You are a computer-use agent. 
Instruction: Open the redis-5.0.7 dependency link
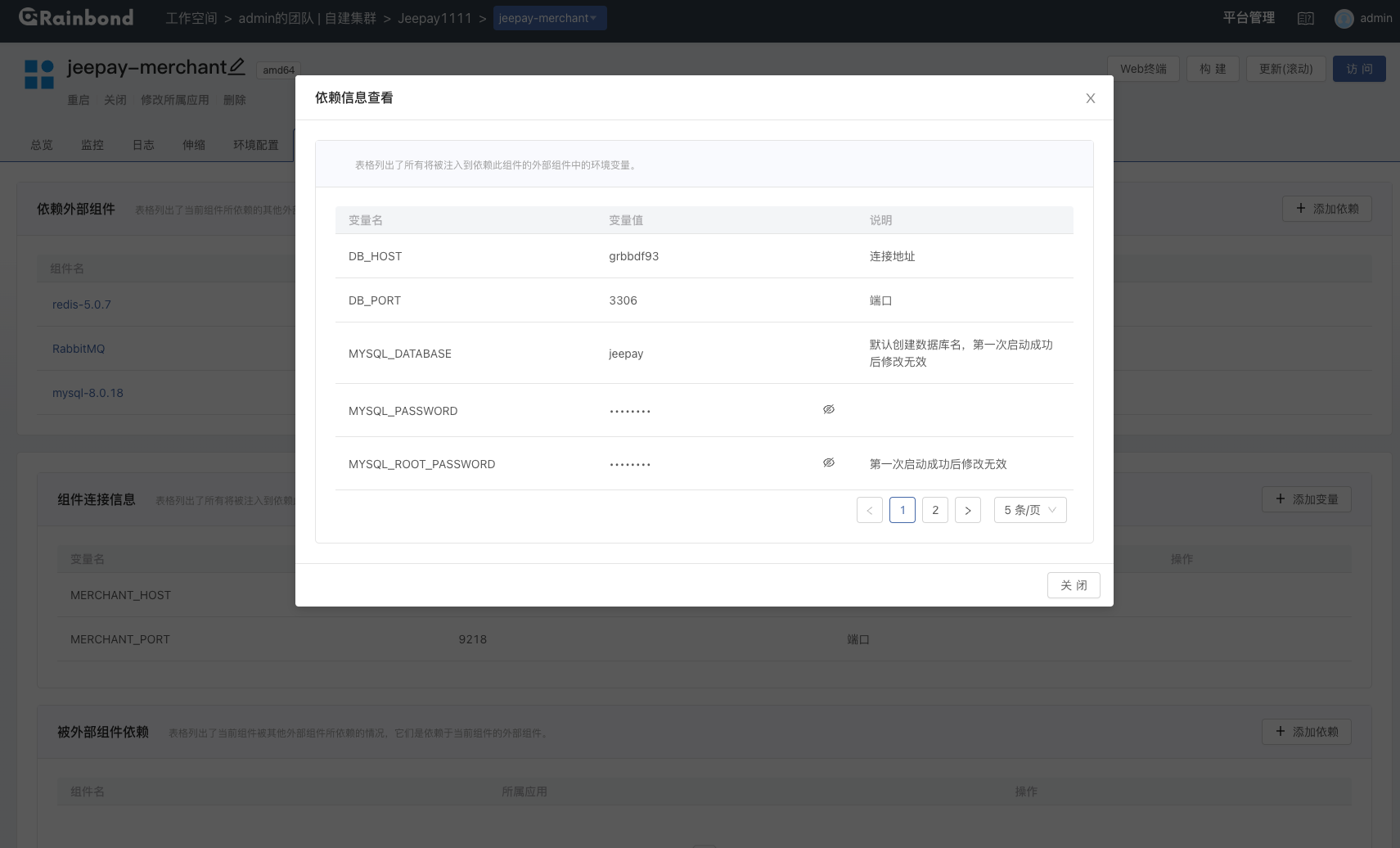coord(82,304)
